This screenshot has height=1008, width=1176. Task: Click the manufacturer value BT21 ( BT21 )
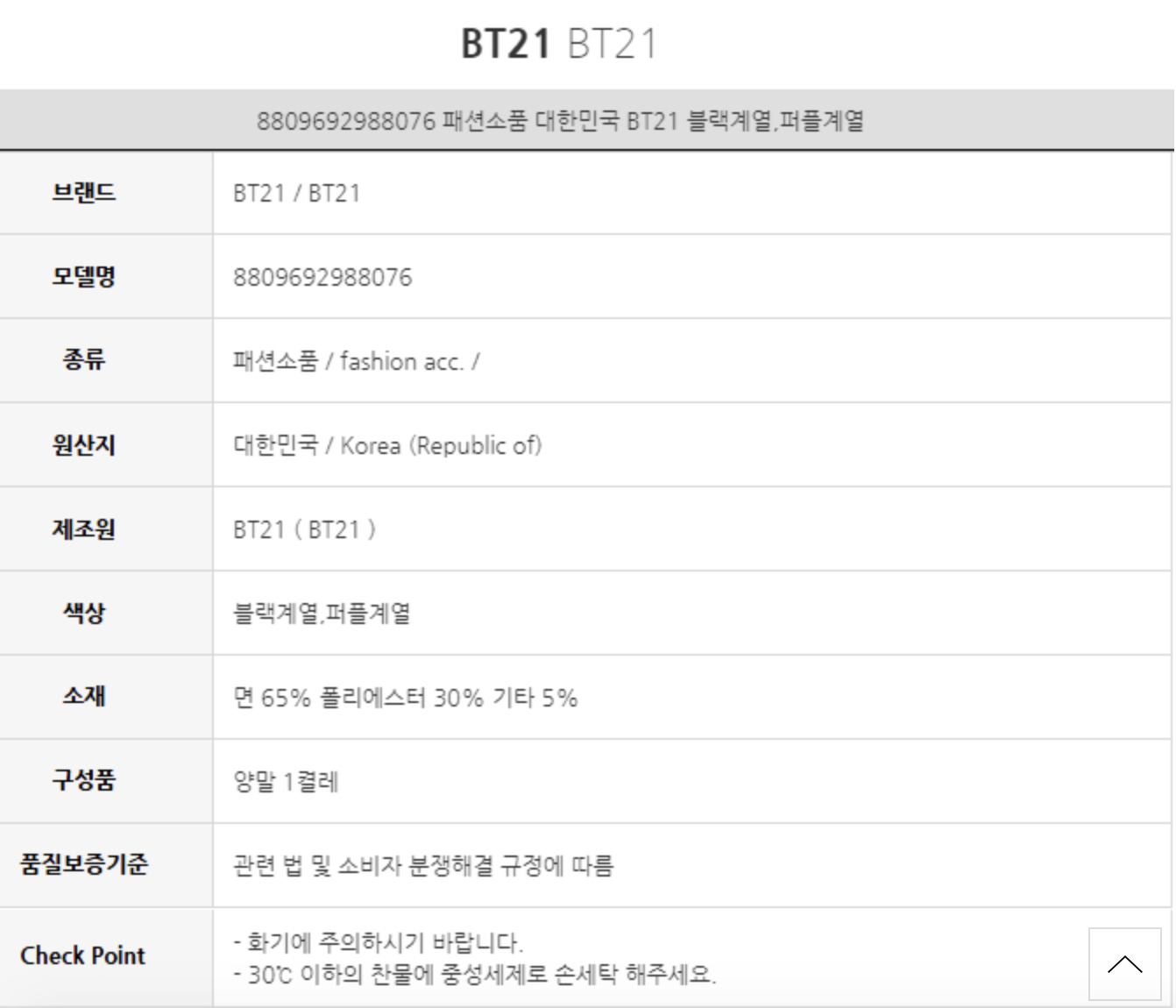[x=304, y=529]
